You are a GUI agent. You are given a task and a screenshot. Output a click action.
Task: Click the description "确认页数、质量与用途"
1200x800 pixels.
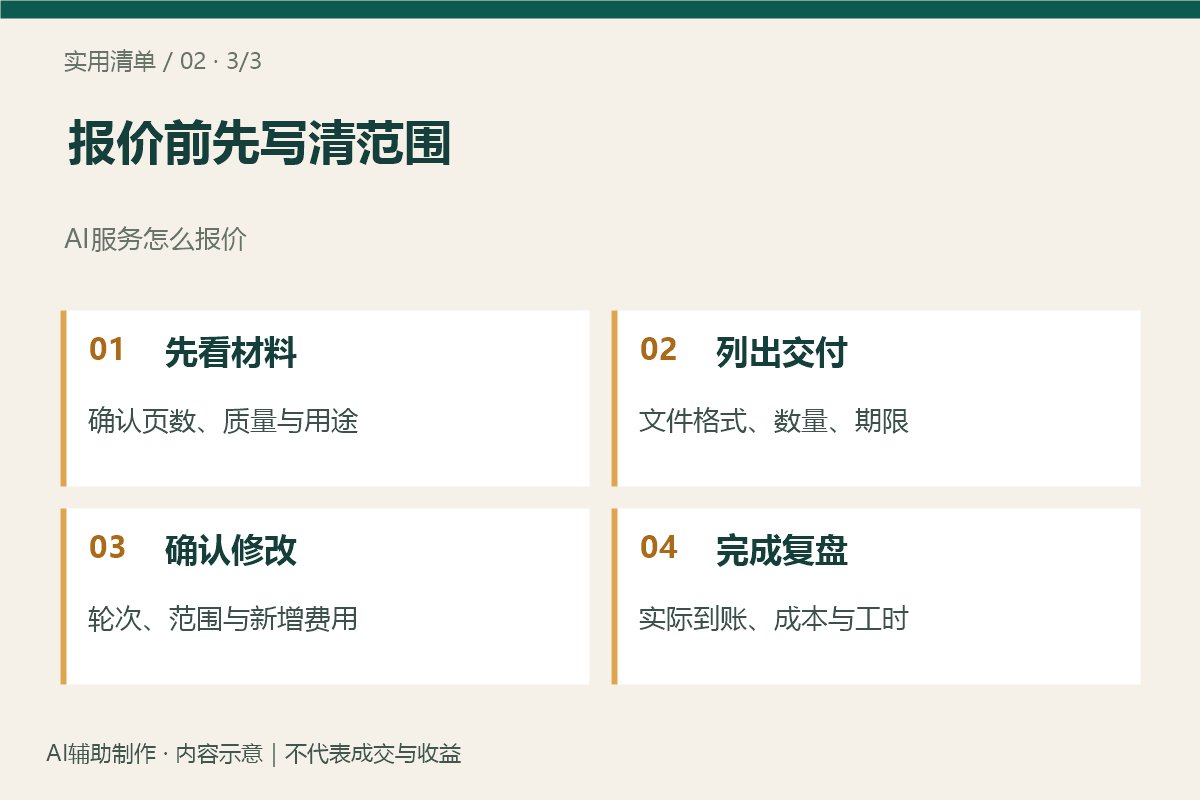(x=223, y=421)
